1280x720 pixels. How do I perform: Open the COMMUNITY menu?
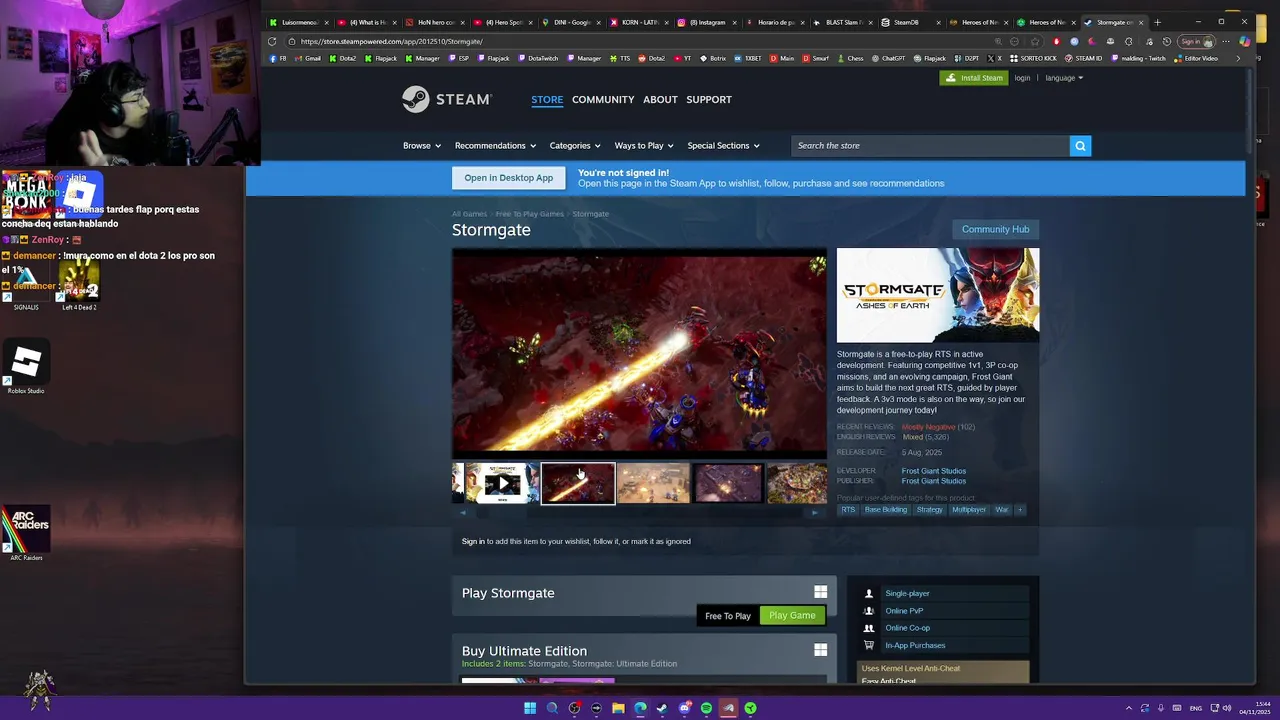click(x=603, y=99)
